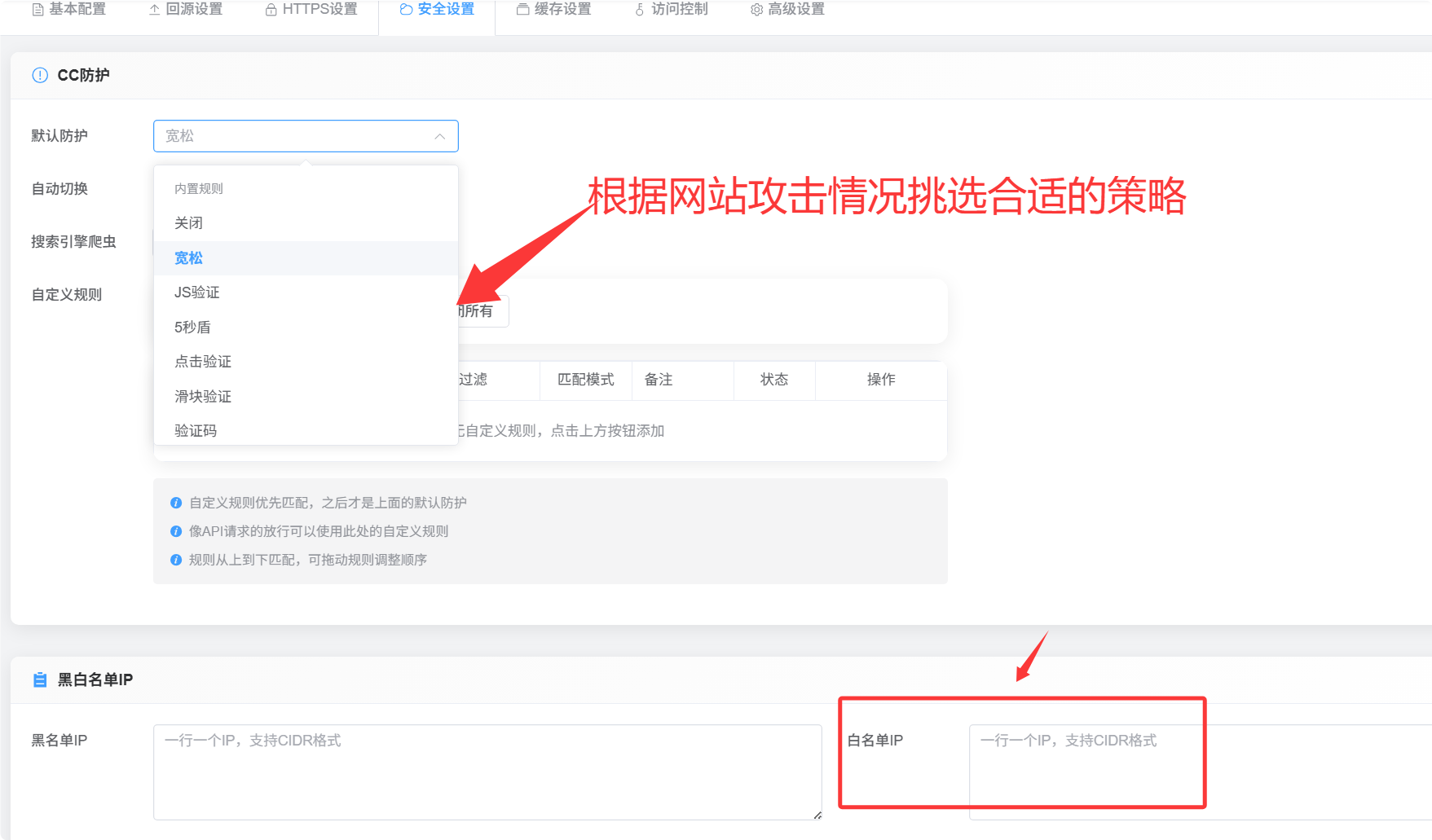Viewport: 1432px width, 840px height.
Task: Click the gear icon on 高级设置 tab
Action: [756, 9]
